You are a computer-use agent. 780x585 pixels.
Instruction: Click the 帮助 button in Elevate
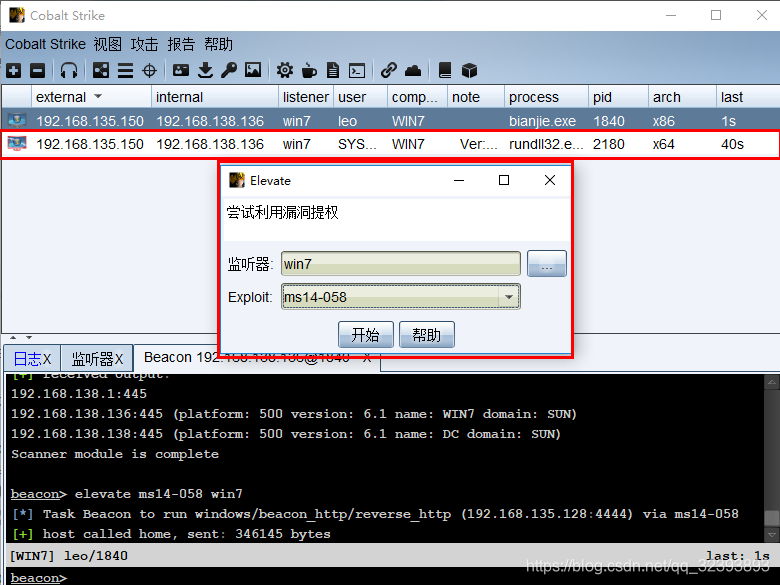coord(427,334)
